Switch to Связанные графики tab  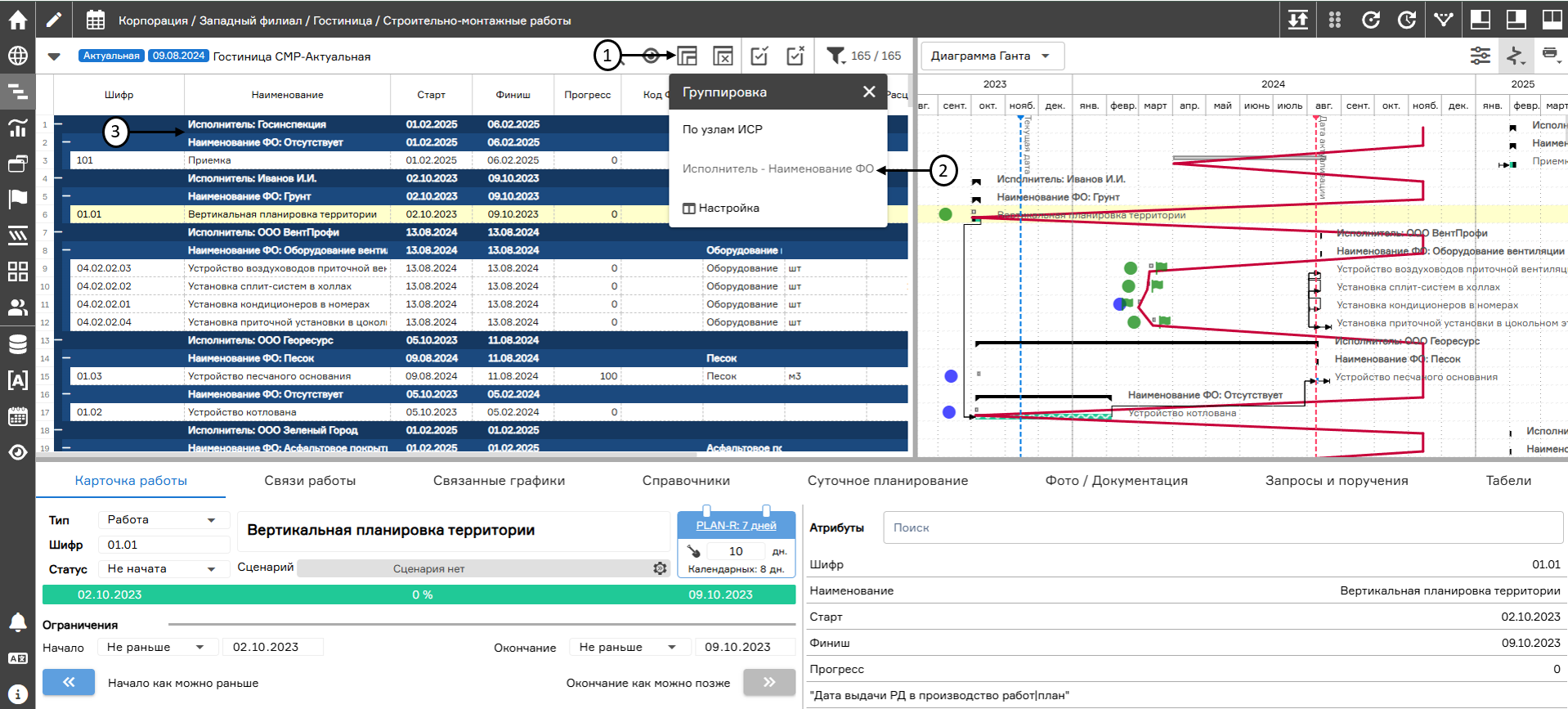pos(499,481)
